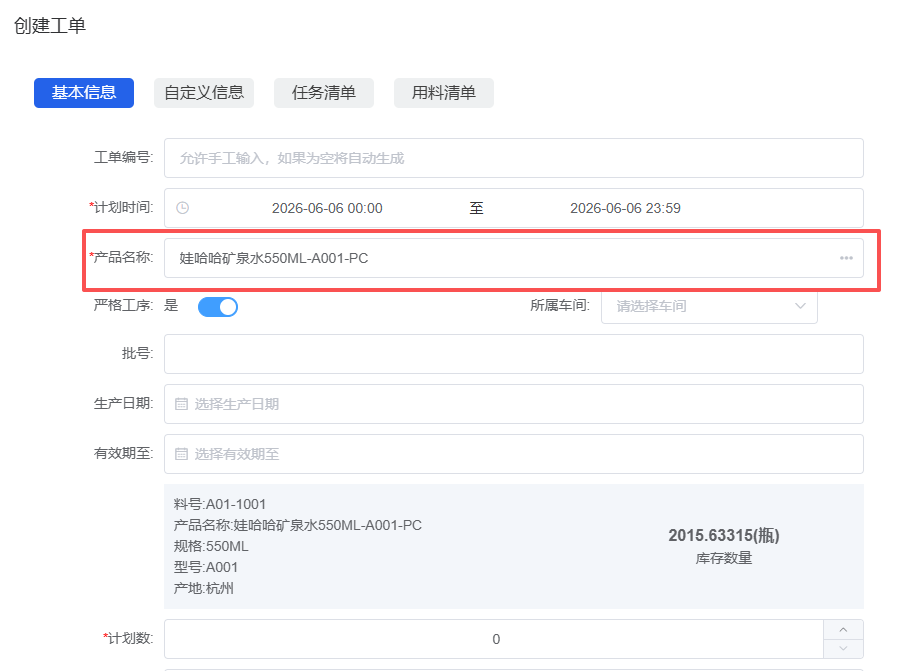The width and height of the screenshot is (902, 671).
Task: Click the calendar icon in 生产日期
Action: click(181, 404)
